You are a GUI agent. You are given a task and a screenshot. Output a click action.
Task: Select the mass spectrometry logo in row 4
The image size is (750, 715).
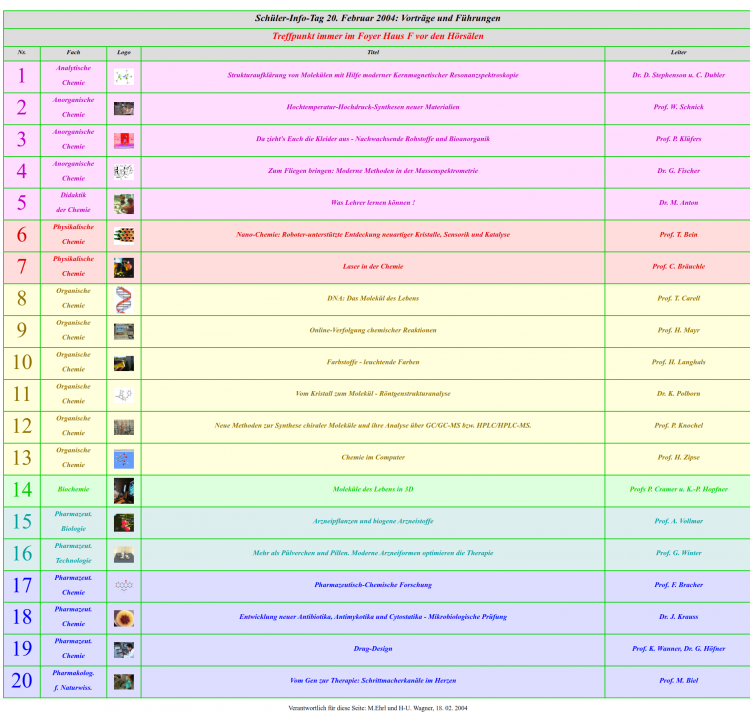pyautogui.click(x=123, y=171)
